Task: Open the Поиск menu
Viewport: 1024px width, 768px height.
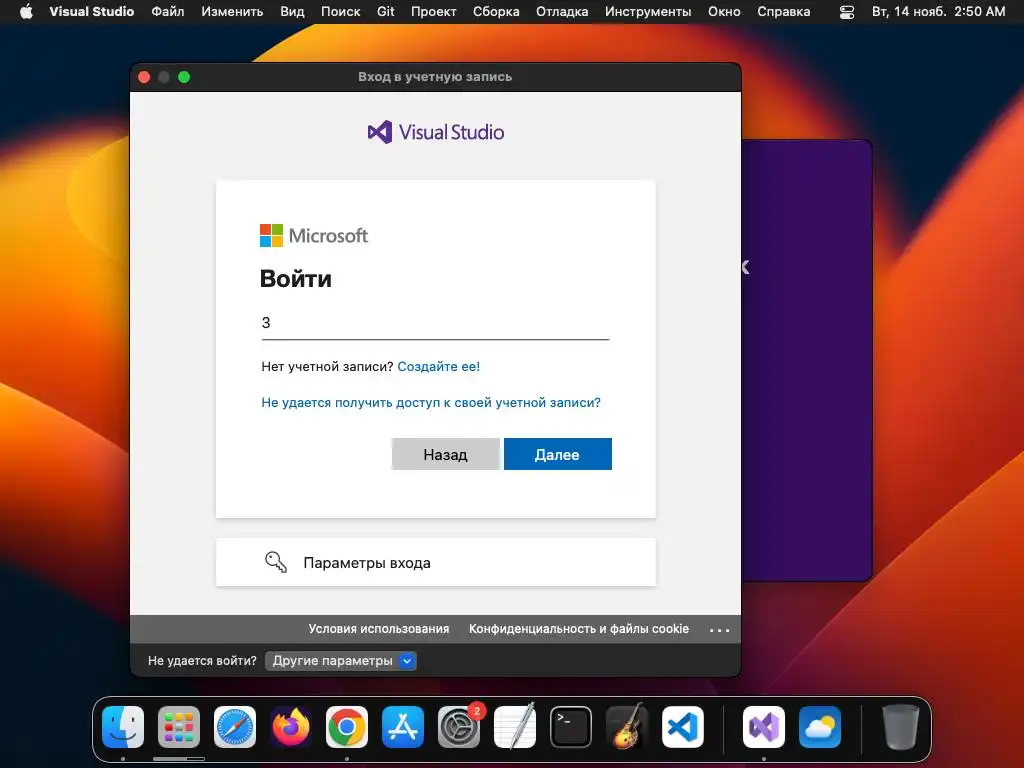Action: point(340,11)
